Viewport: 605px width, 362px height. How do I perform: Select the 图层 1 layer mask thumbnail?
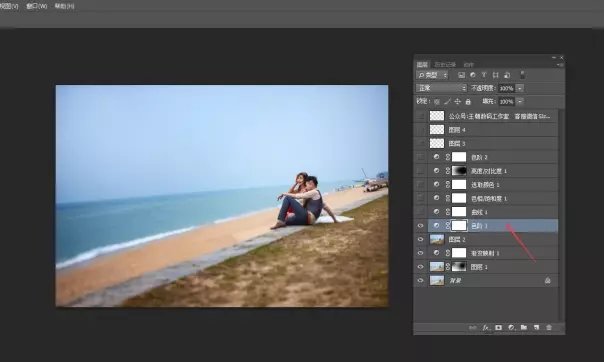[x=459, y=267]
